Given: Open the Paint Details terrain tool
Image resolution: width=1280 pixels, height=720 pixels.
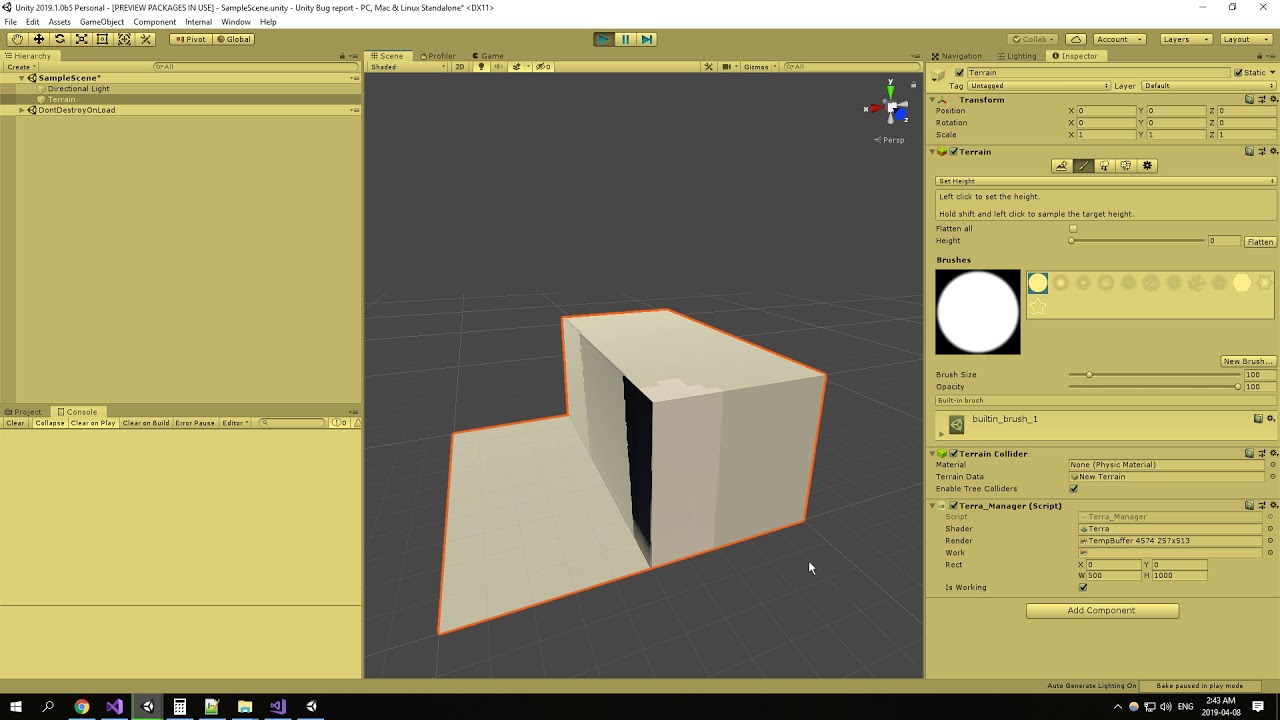Looking at the screenshot, I should [x=1125, y=165].
